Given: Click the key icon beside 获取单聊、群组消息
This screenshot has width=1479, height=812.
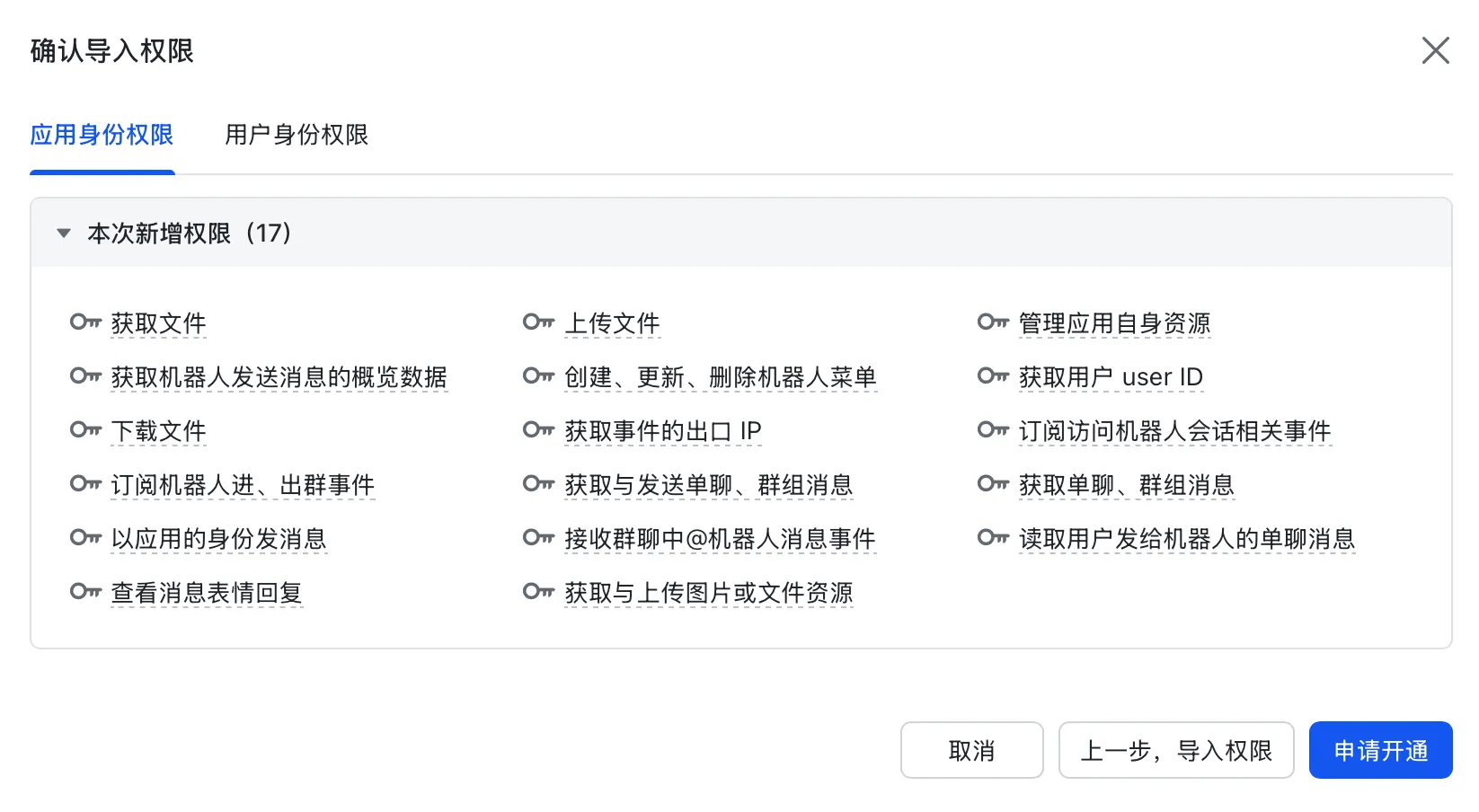Looking at the screenshot, I should [993, 484].
